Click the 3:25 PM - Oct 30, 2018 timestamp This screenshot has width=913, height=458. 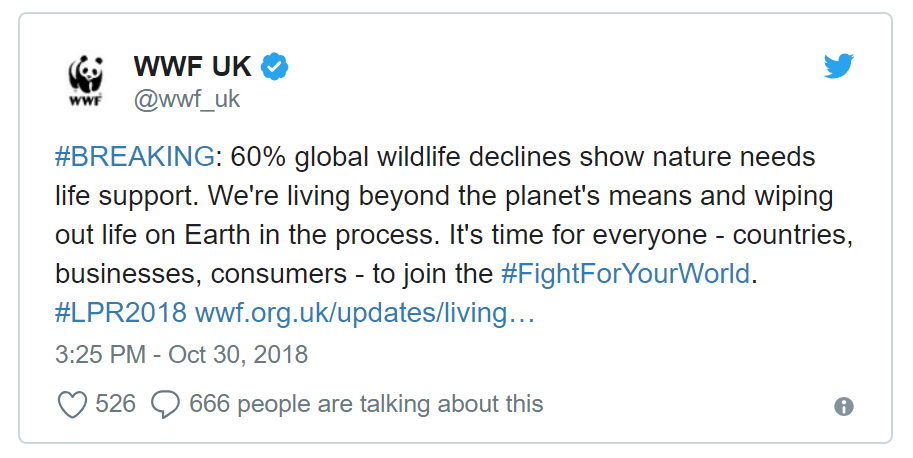181,354
